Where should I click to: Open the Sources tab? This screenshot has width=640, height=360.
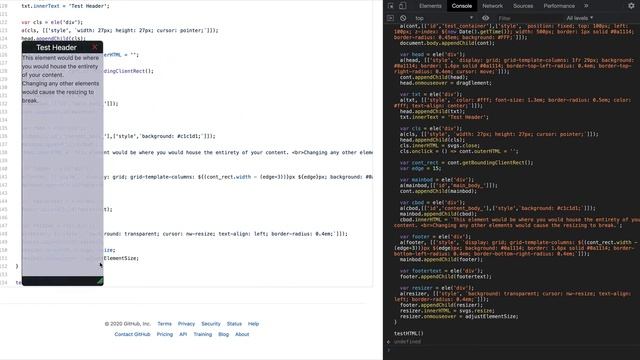click(x=523, y=6)
